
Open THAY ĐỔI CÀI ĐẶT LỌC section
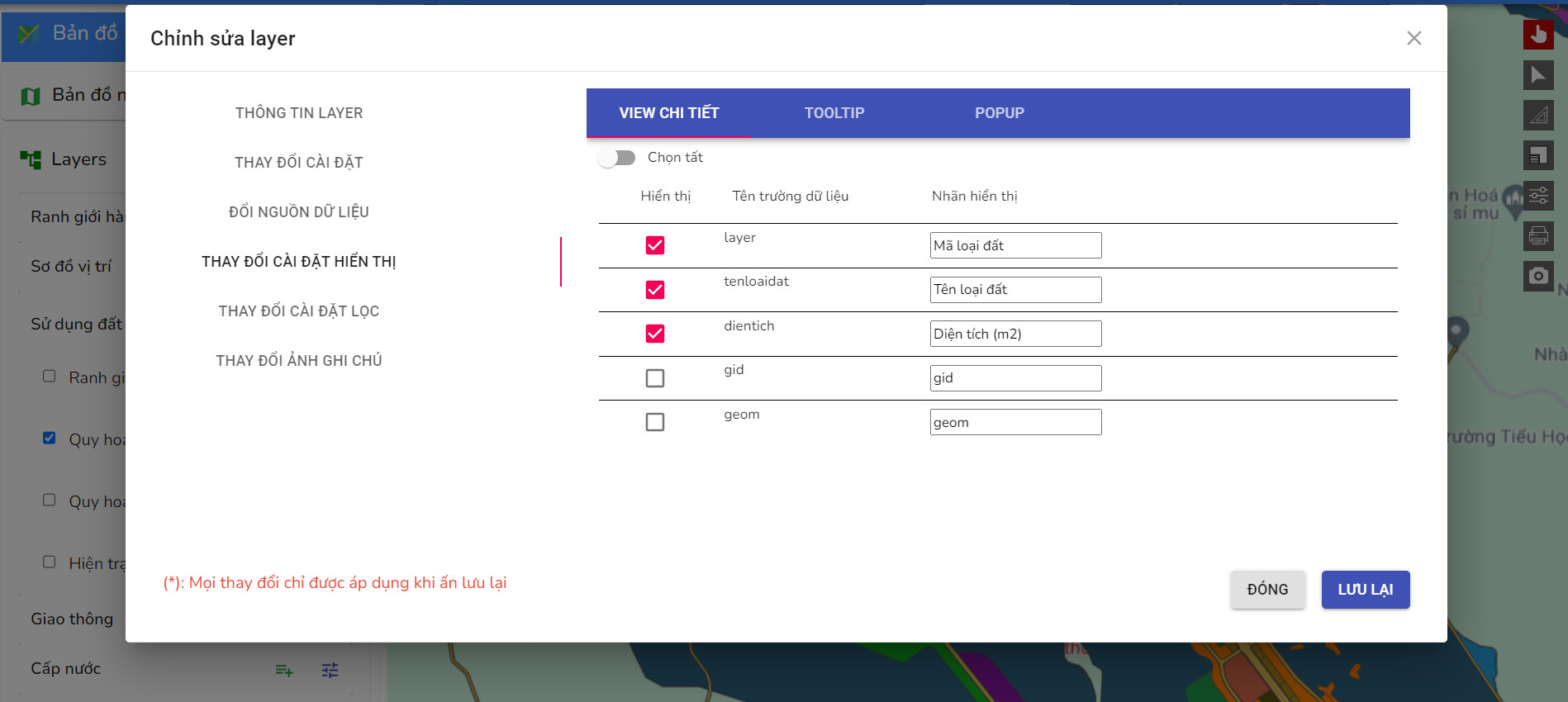point(299,311)
